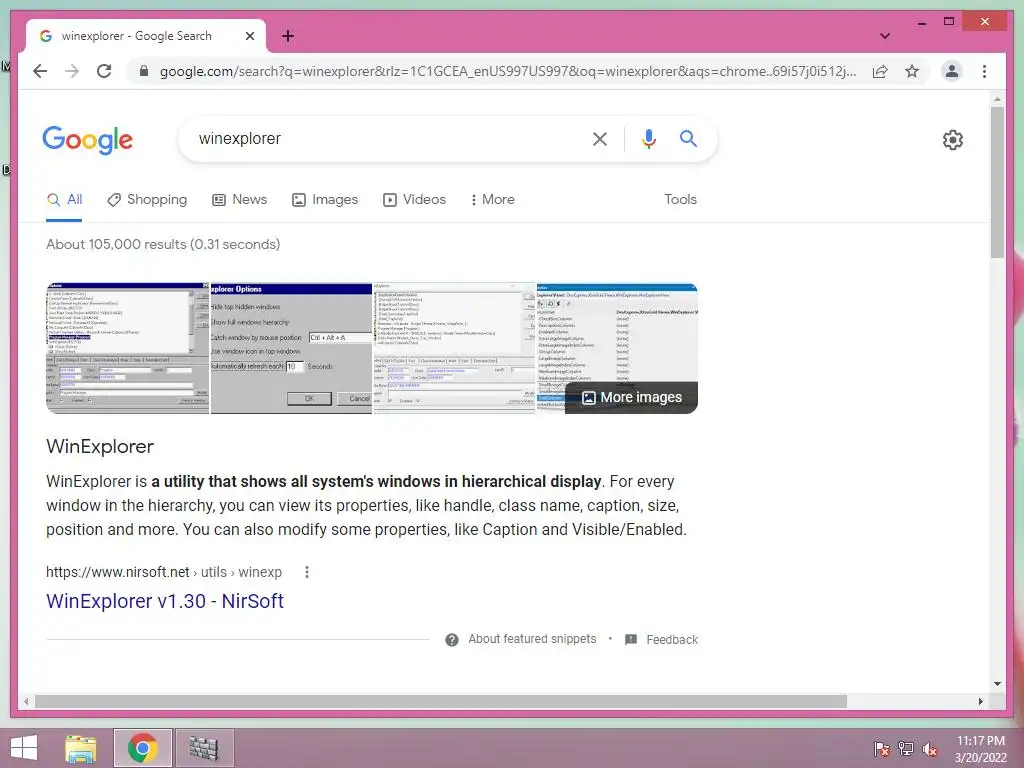
Task: Open Google settings gear
Action: pyautogui.click(x=953, y=140)
